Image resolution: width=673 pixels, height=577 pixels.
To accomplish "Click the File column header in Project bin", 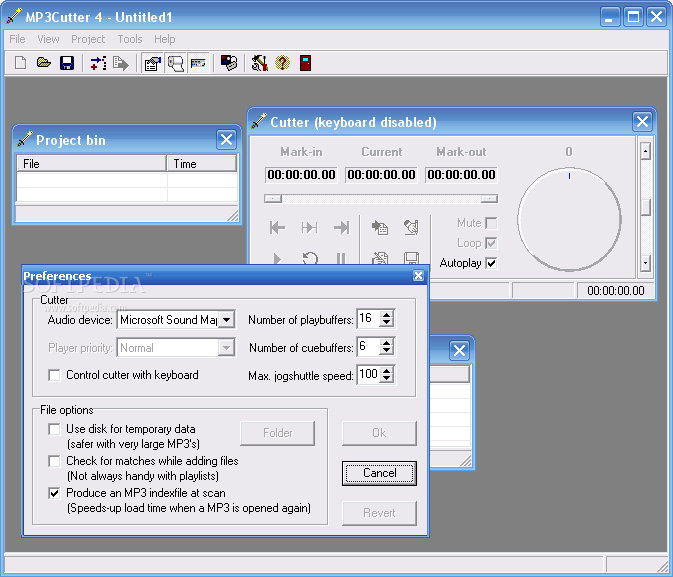I will coord(91,164).
